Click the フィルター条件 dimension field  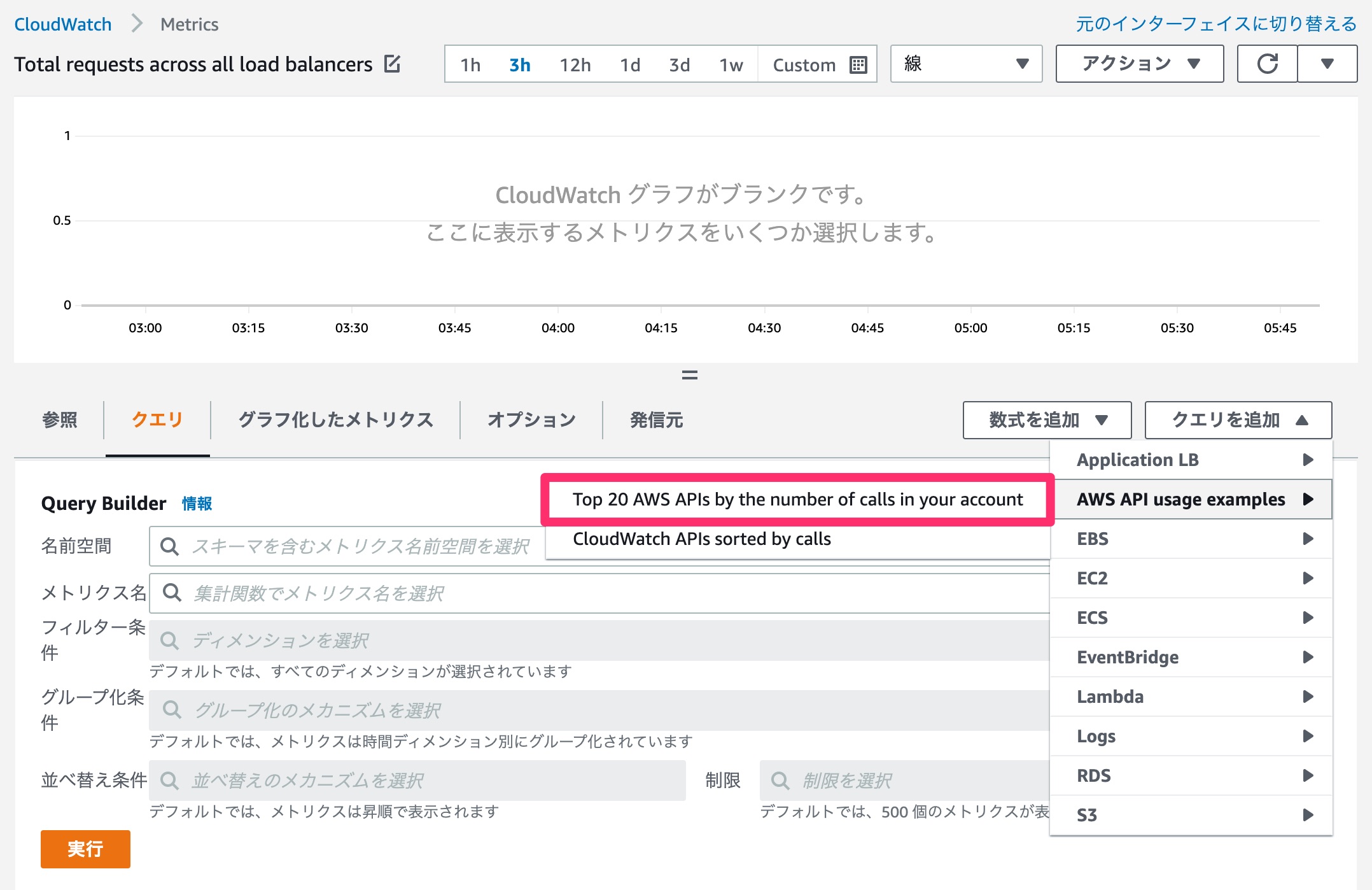point(599,640)
